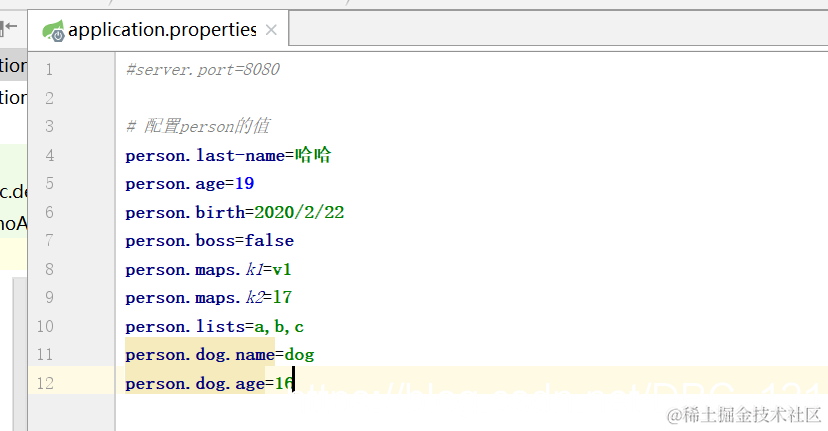Click the value 16 on line 12
The height and width of the screenshot is (431, 828).
click(284, 383)
